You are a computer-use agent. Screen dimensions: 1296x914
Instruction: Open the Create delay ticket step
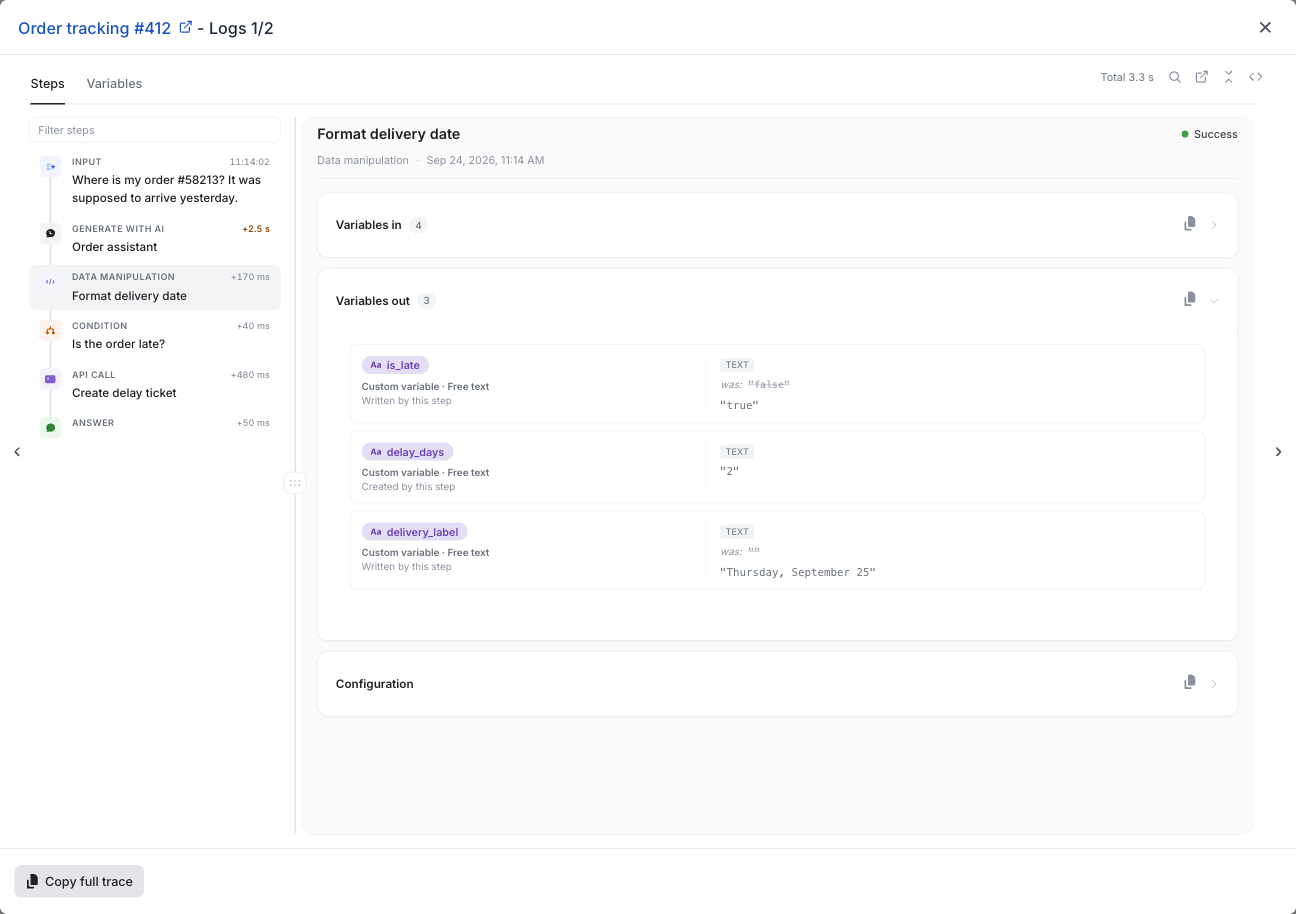click(x=155, y=384)
